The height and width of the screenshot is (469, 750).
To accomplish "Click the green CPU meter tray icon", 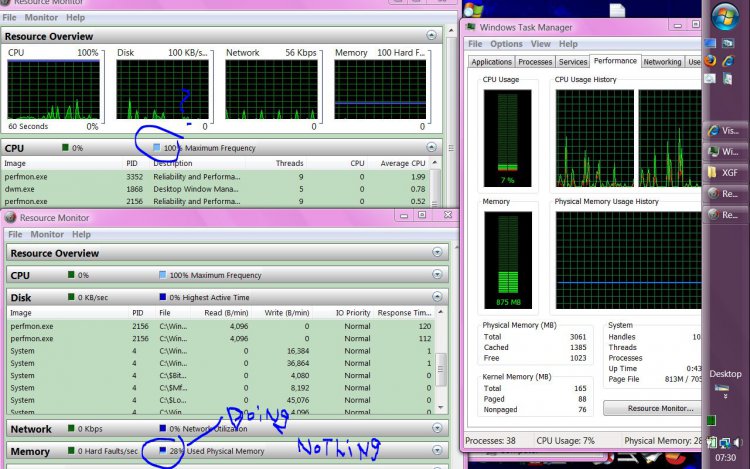I will (x=711, y=420).
